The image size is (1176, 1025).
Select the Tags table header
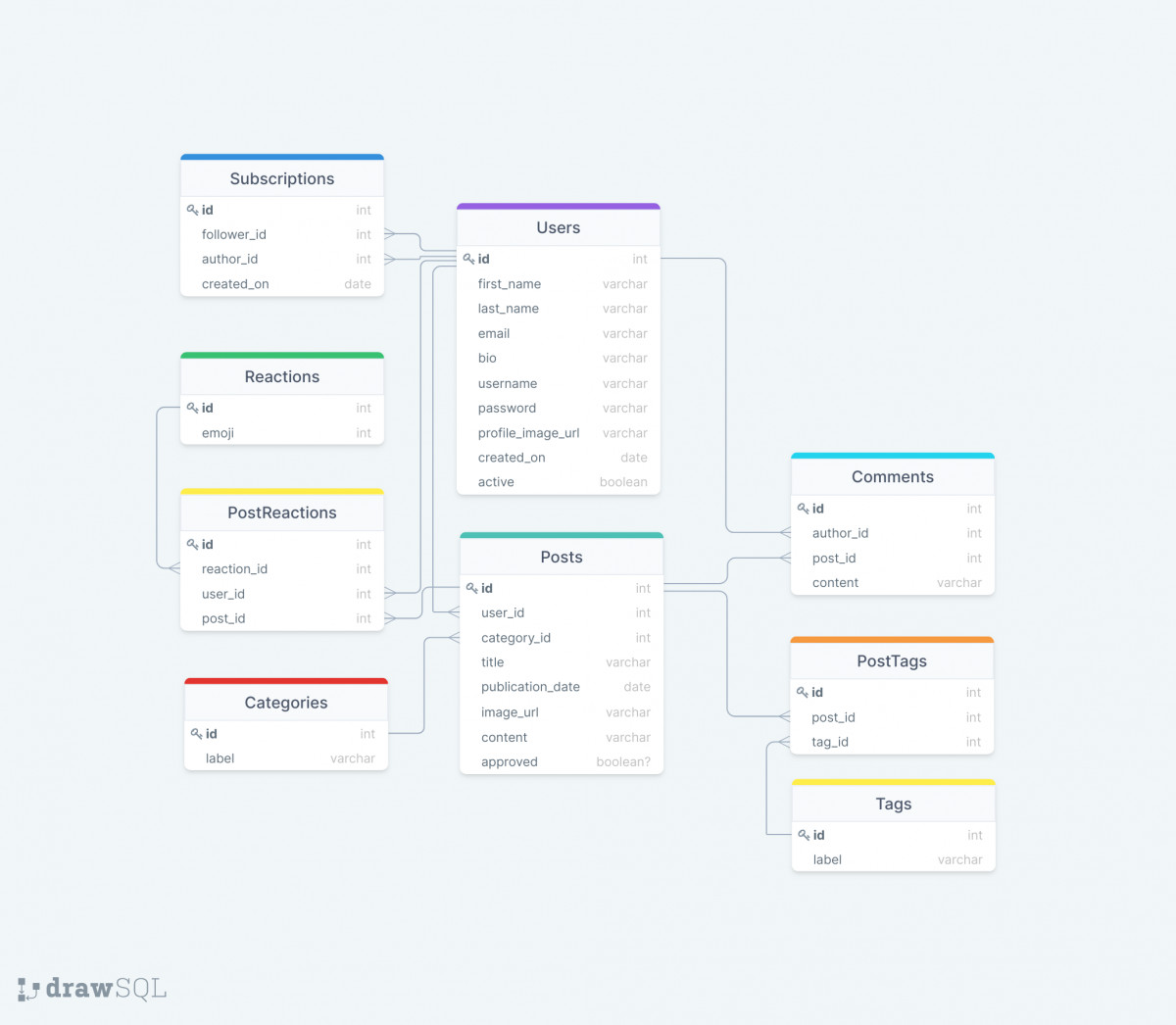(x=894, y=804)
